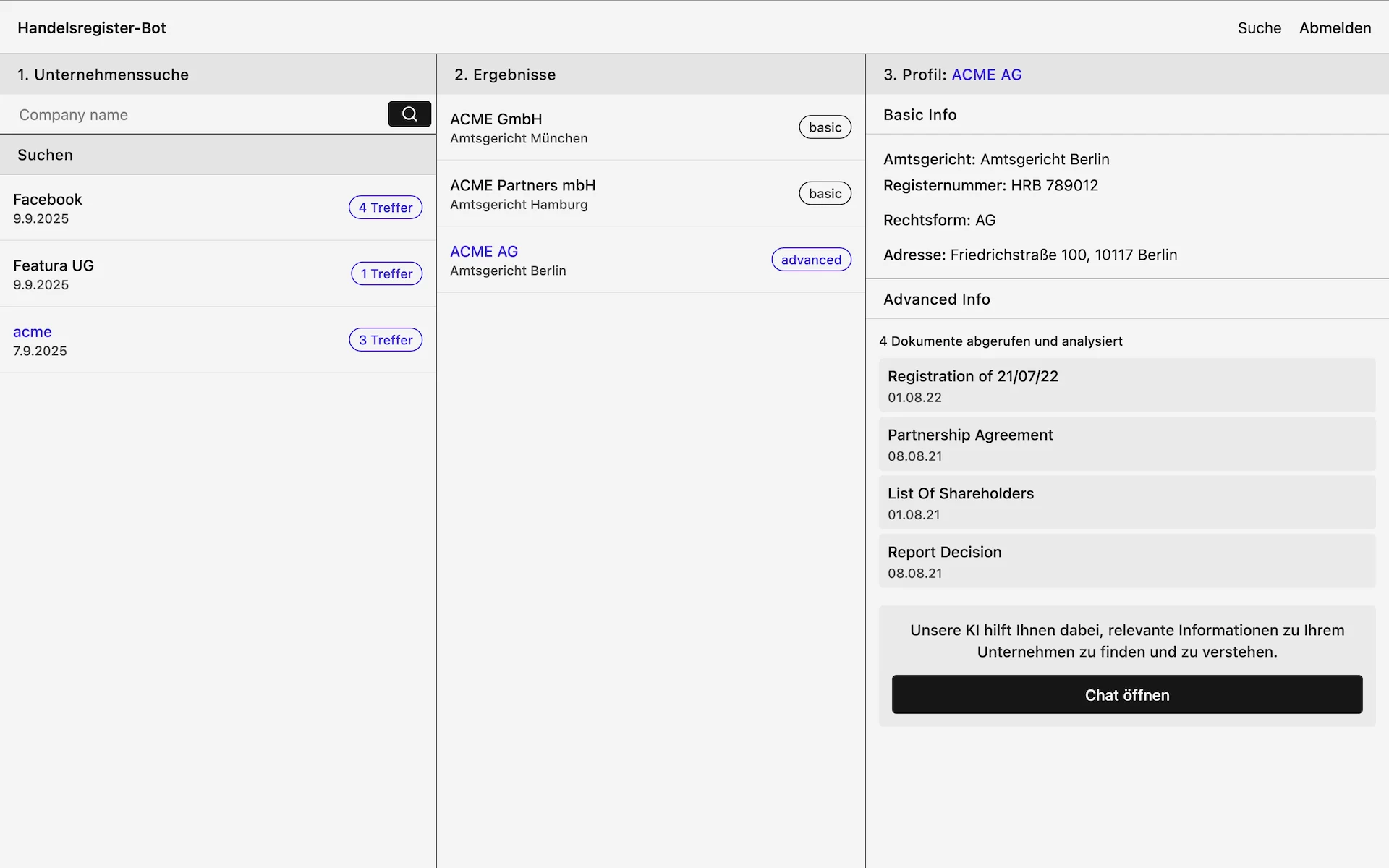1389x868 pixels.
Task: Click the 3 Treffer badge
Action: point(385,340)
